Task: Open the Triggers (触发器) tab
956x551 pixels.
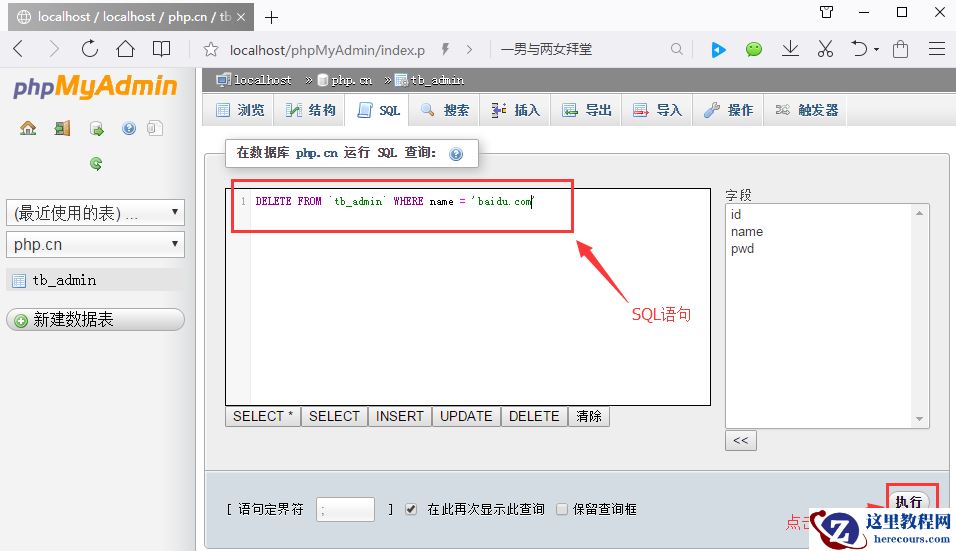Action: [x=805, y=110]
